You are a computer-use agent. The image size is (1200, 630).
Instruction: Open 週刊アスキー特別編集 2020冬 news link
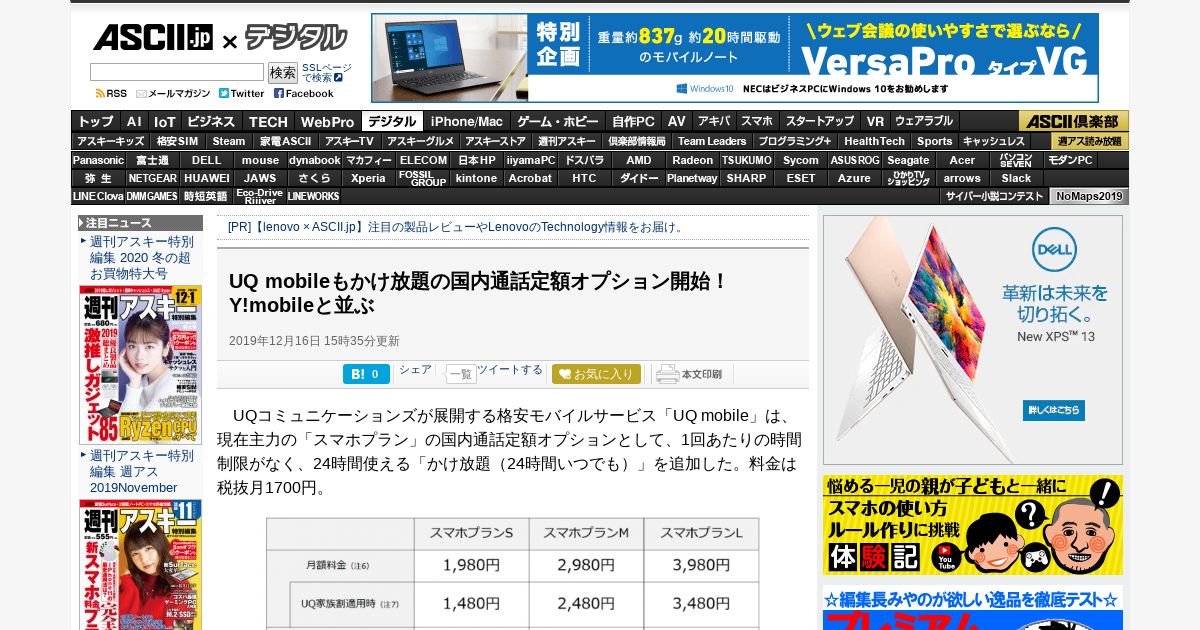142,257
